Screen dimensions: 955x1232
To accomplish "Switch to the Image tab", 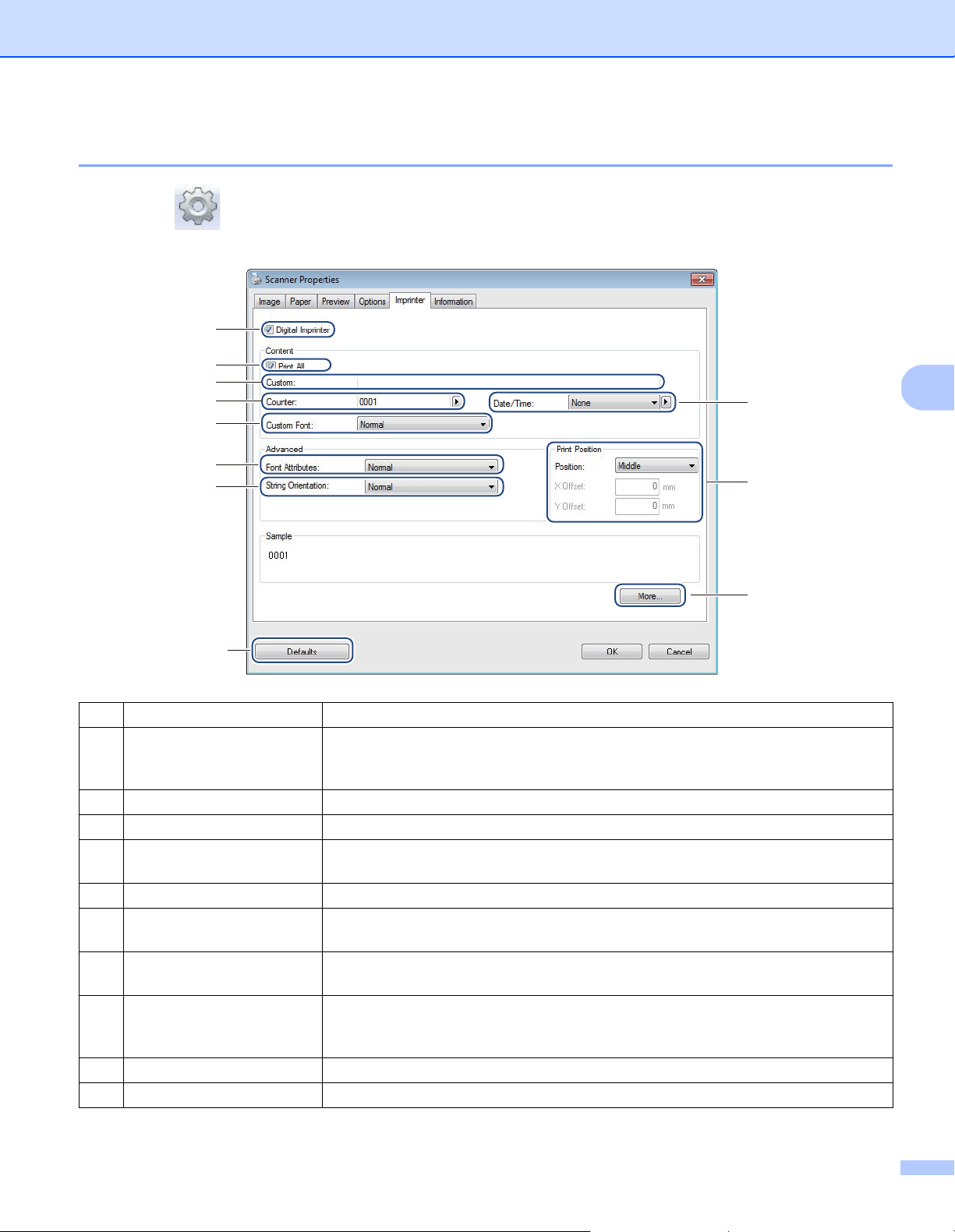I will (269, 302).
